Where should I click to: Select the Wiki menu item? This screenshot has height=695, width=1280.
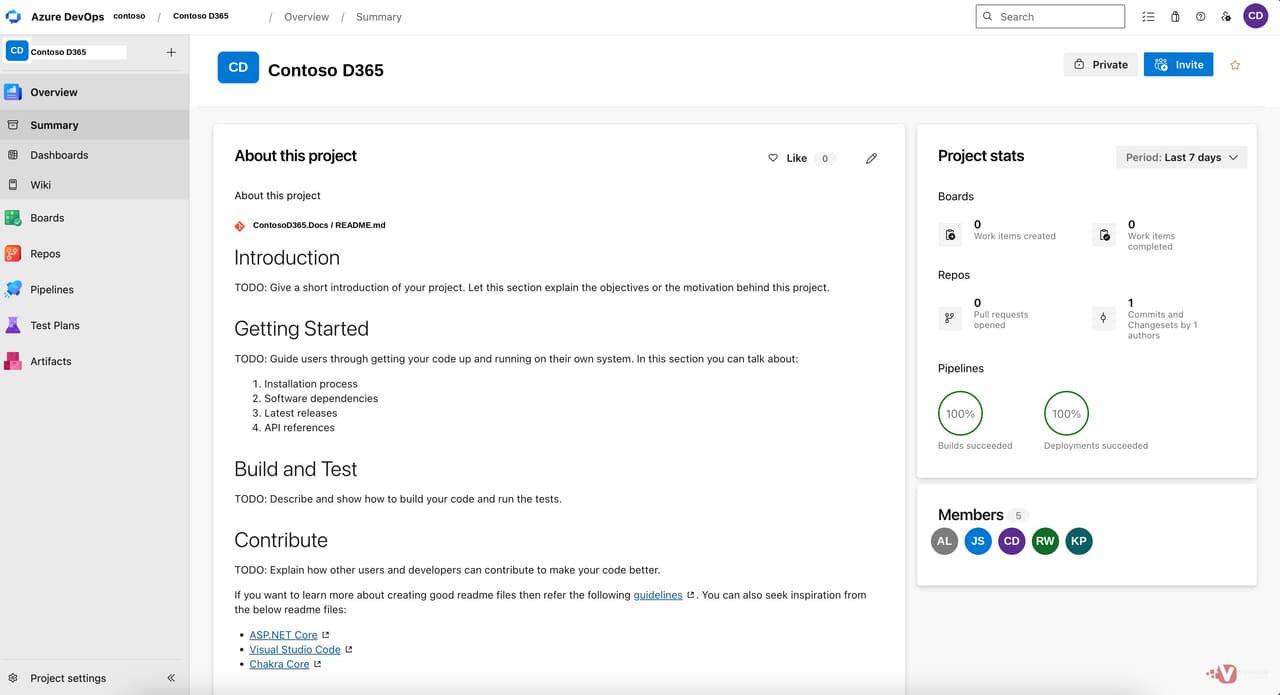coord(94,185)
